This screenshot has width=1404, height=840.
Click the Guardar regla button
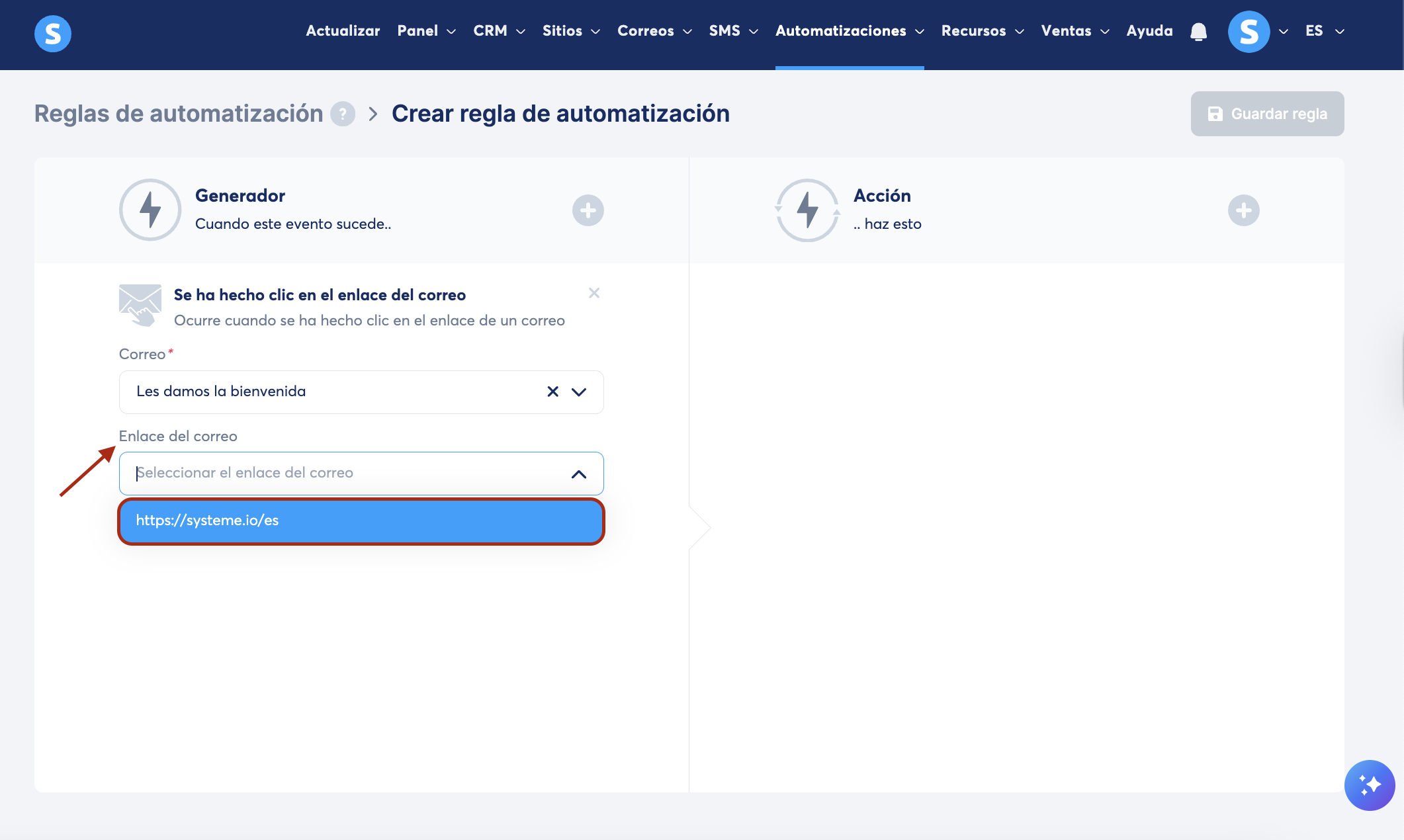click(1267, 114)
